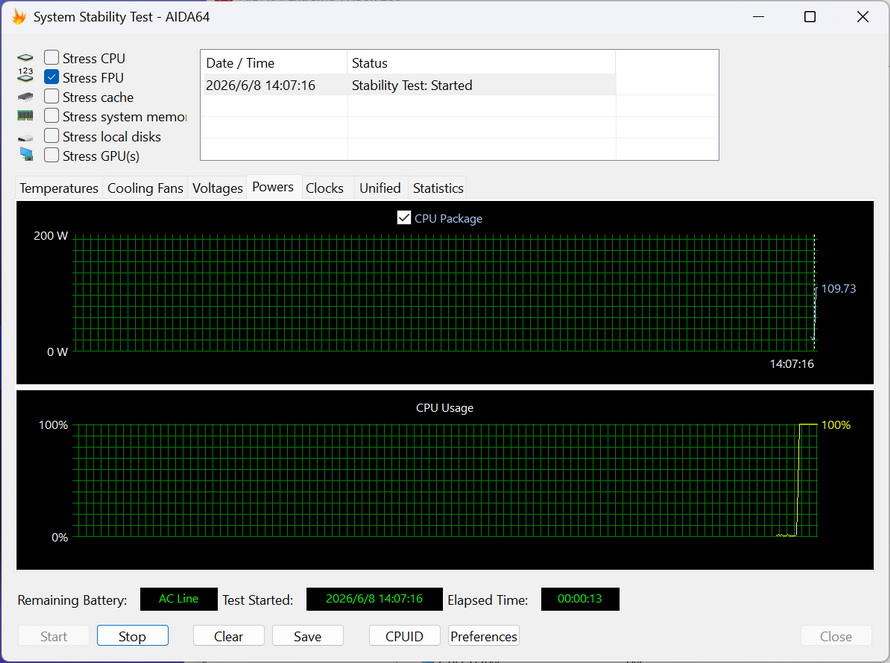Switch to the Unified tab
The height and width of the screenshot is (663, 890).
click(x=380, y=188)
